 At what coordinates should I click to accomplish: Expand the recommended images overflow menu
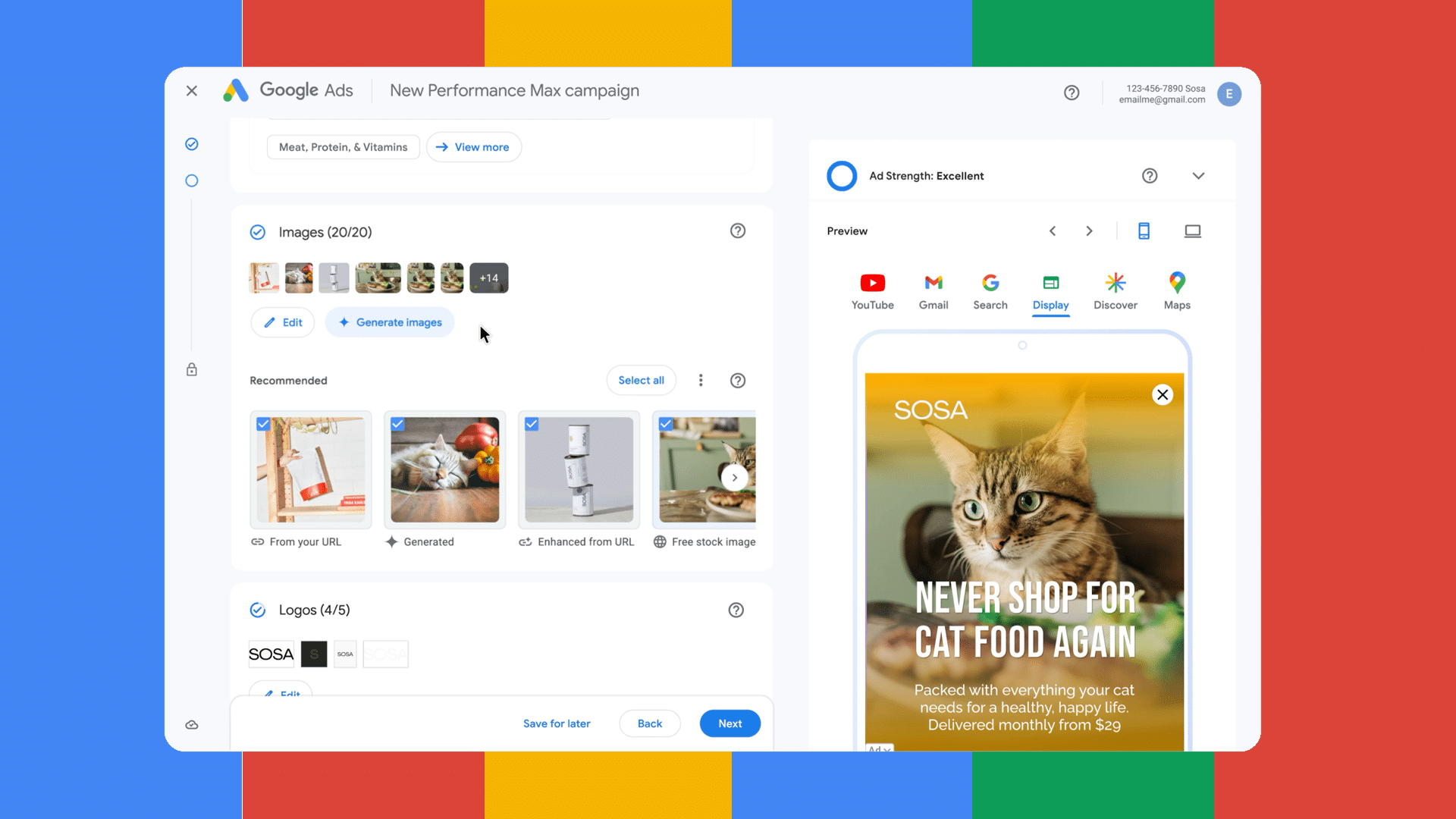700,380
